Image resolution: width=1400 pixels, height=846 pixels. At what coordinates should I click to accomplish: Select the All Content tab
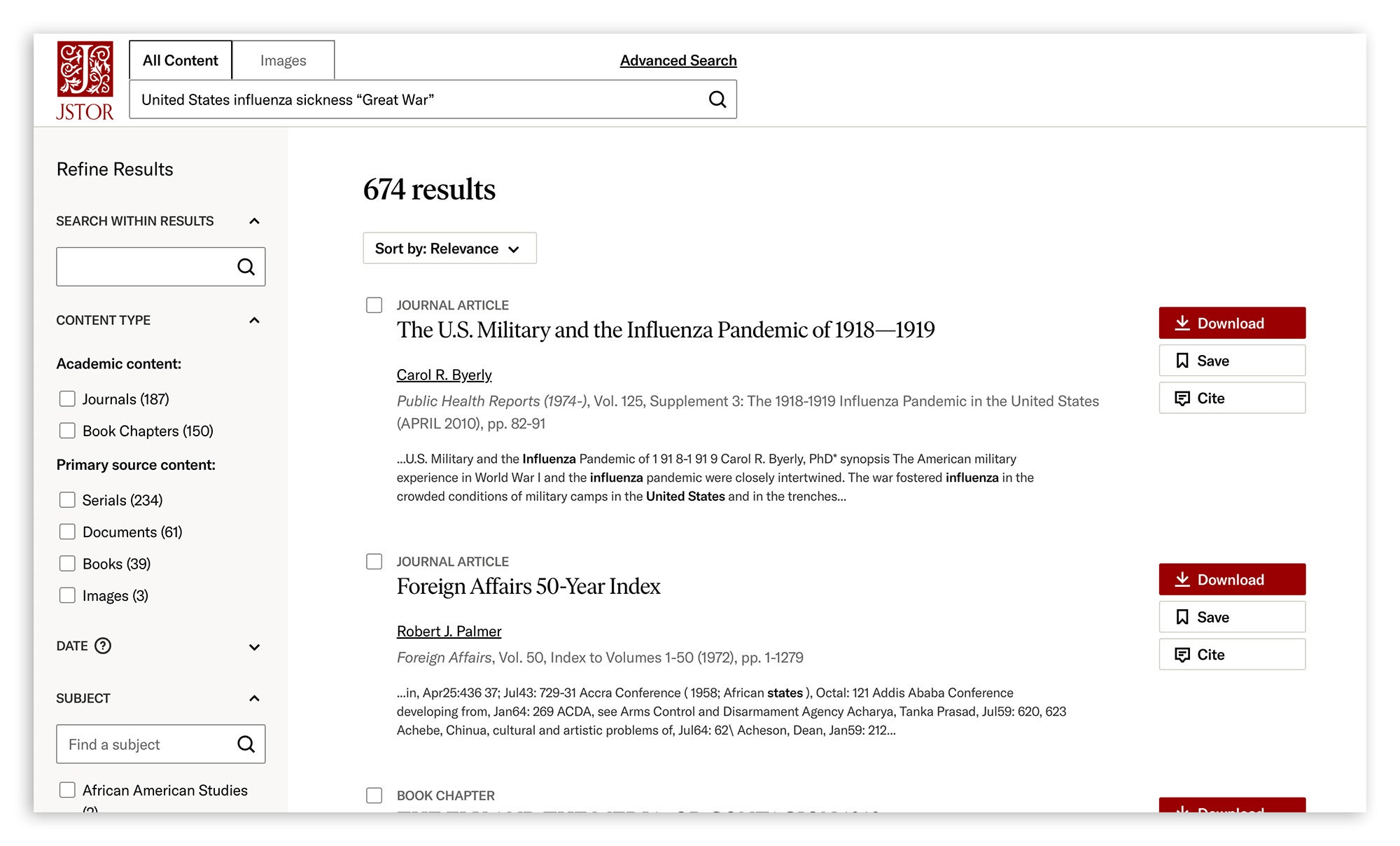[x=181, y=60]
